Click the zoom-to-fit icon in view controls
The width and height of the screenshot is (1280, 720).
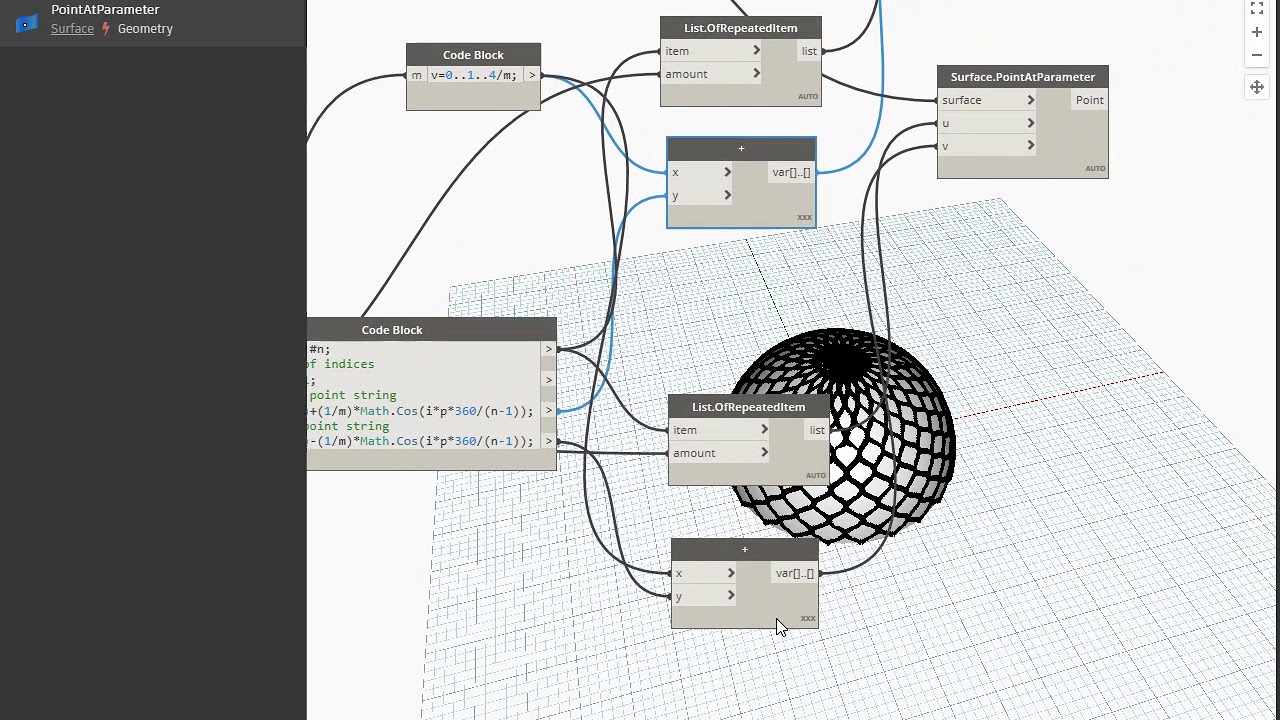[1257, 9]
